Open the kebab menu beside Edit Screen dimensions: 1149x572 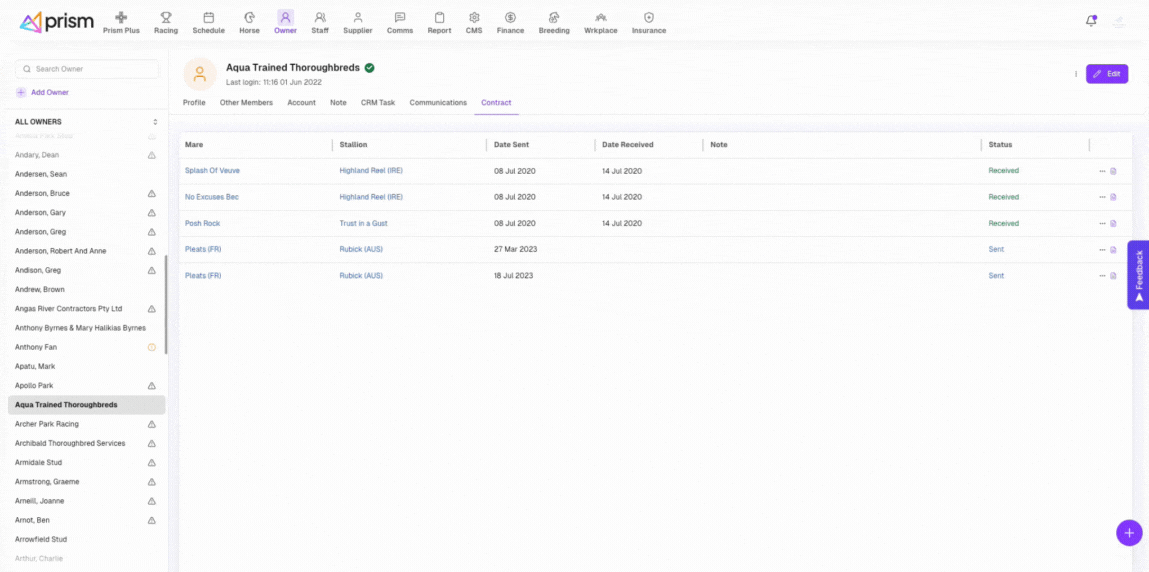1076,74
